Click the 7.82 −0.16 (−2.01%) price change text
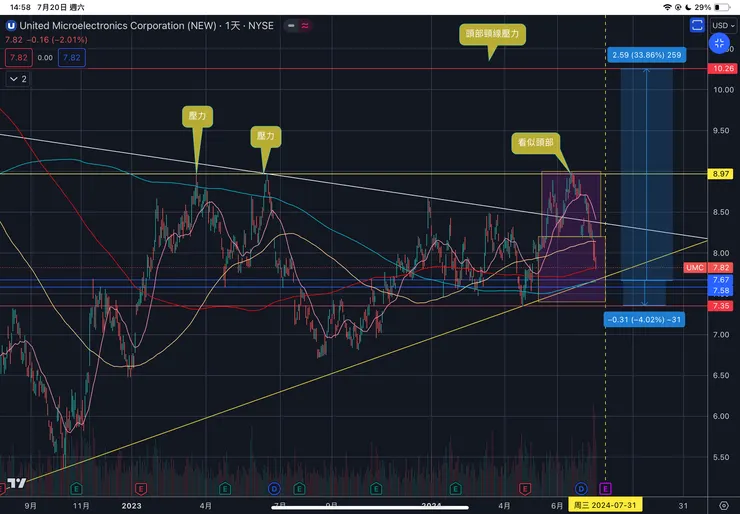The image size is (740, 514). coord(46,40)
